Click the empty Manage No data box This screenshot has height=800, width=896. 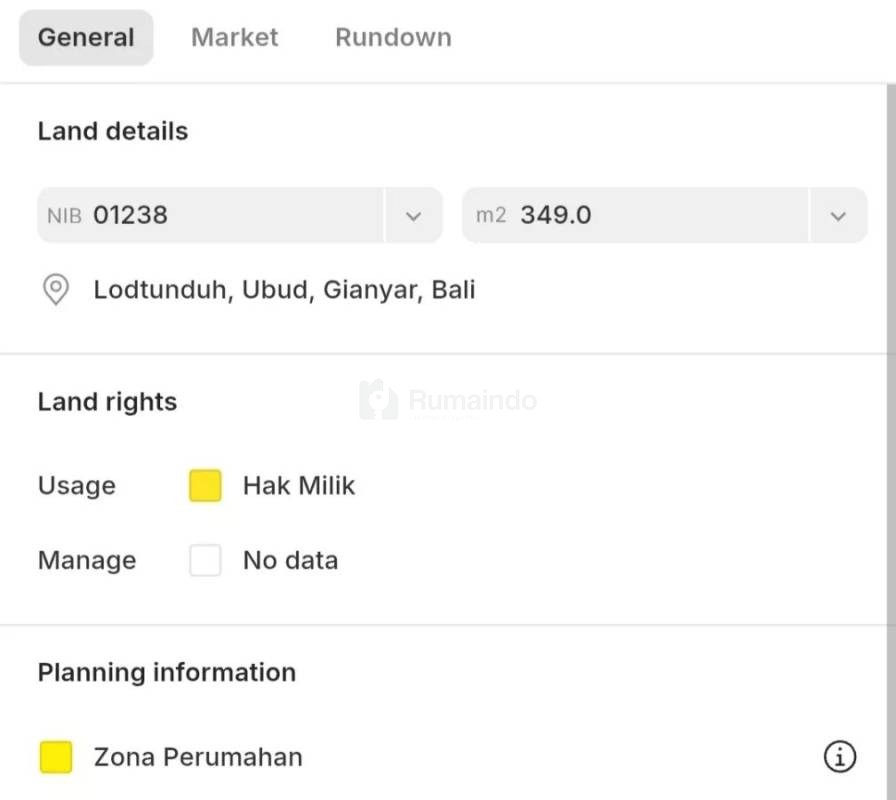pos(205,560)
